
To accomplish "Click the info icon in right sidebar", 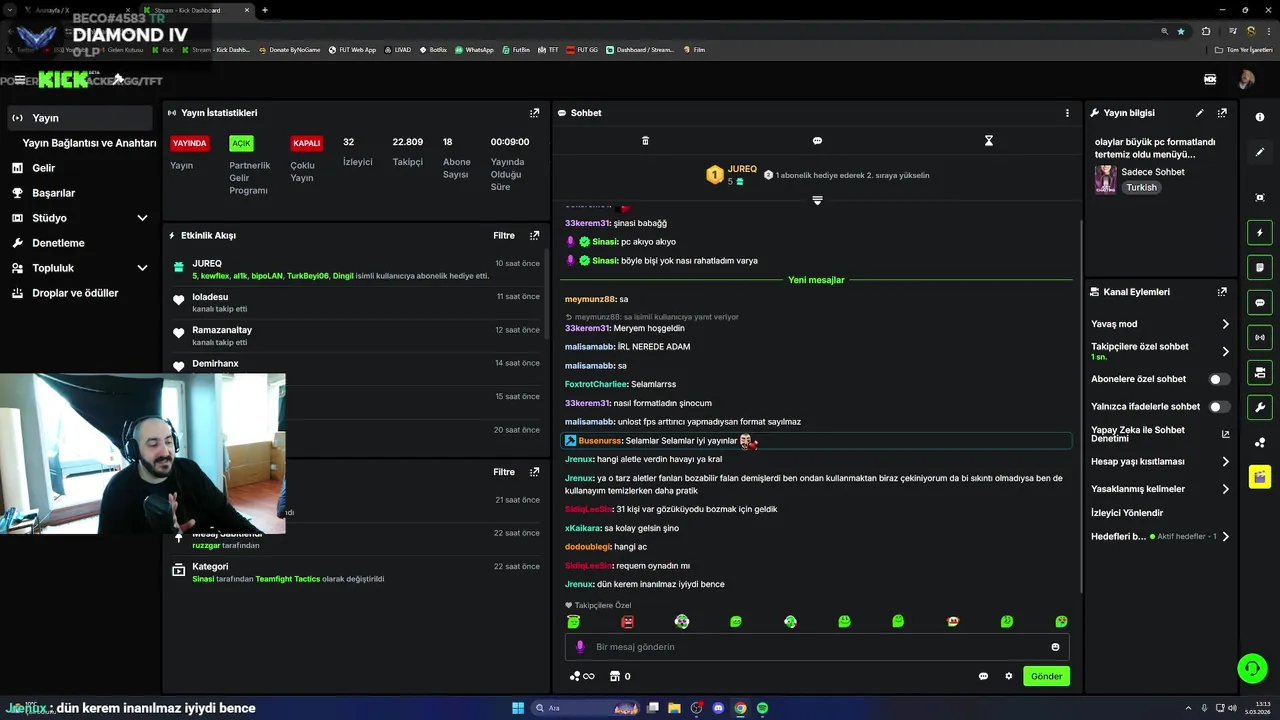I will pos(1260,117).
